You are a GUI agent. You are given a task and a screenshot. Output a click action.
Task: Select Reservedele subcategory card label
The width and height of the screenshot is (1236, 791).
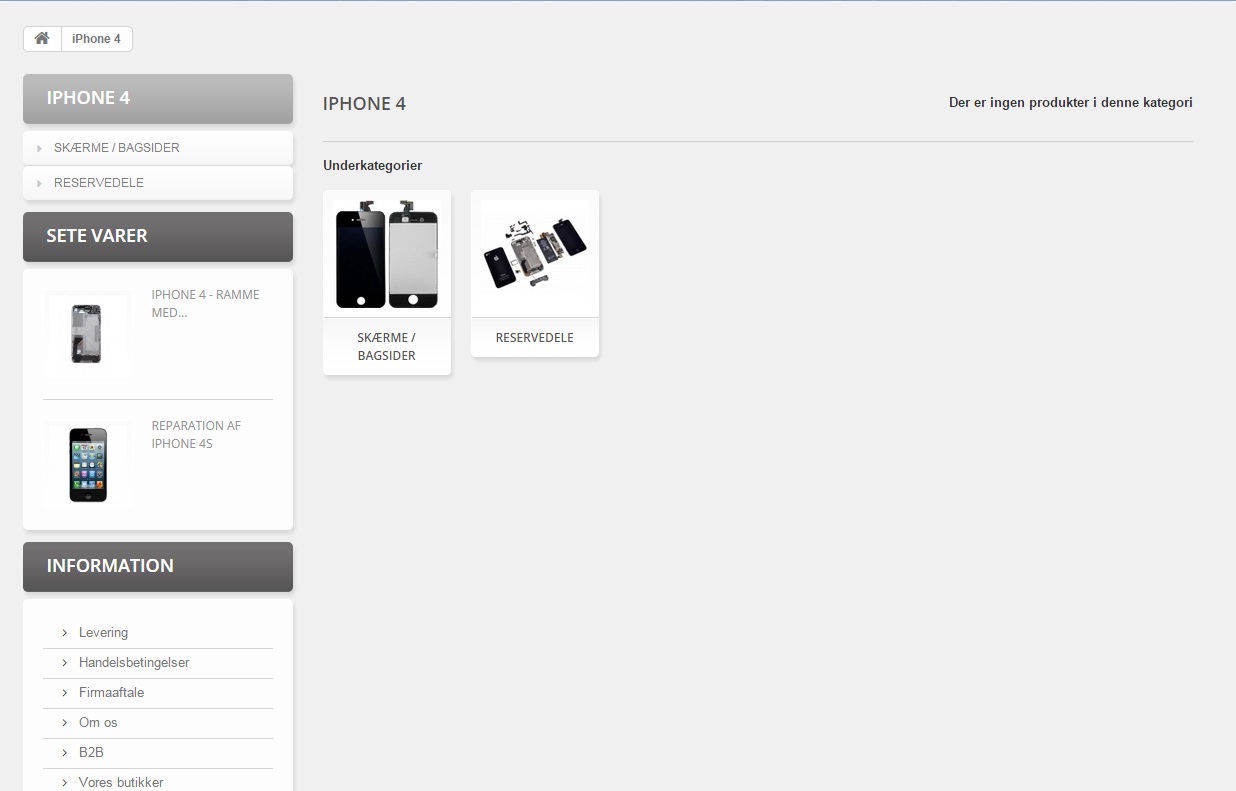pyautogui.click(x=535, y=337)
